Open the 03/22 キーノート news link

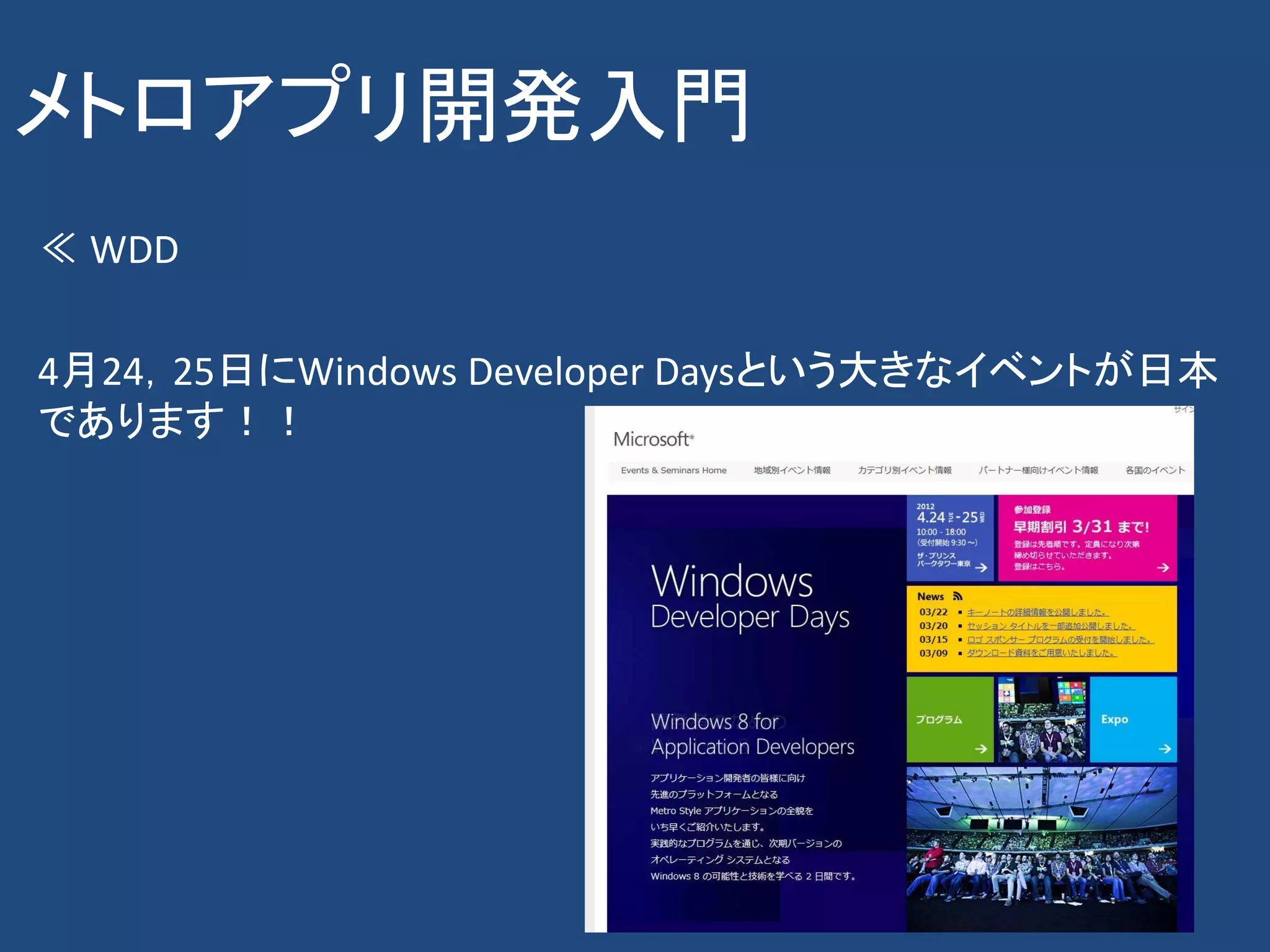pyautogui.click(x=1037, y=612)
